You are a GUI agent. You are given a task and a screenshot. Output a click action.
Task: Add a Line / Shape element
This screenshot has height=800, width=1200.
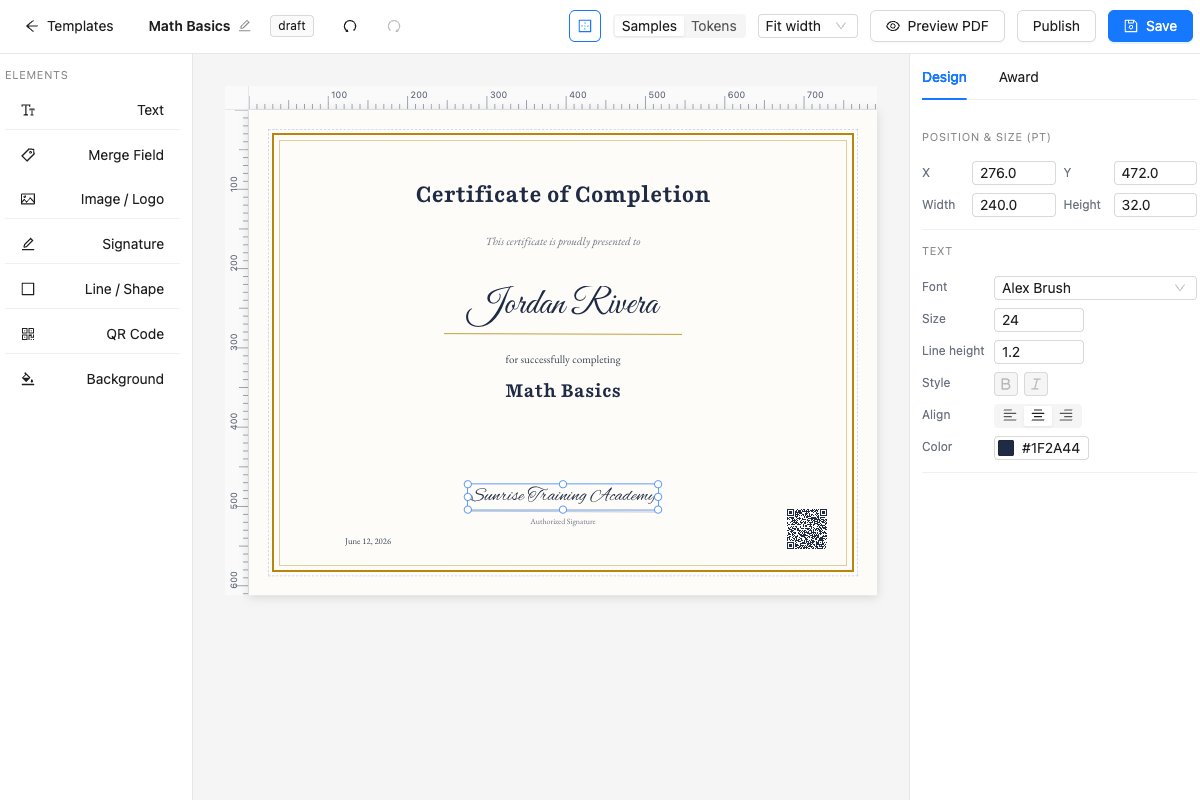(92, 289)
